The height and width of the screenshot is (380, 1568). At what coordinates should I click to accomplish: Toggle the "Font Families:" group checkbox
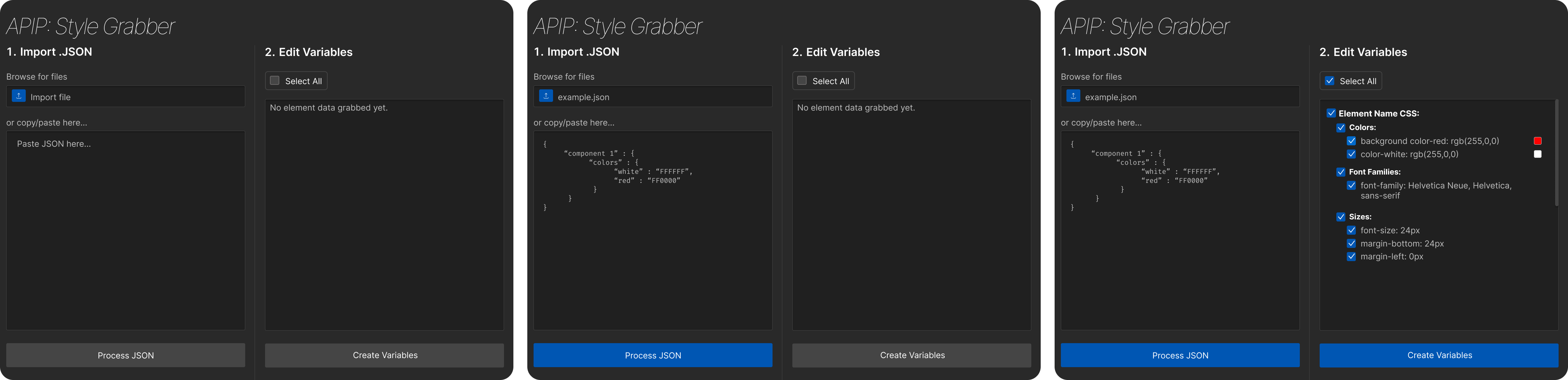click(x=1341, y=172)
